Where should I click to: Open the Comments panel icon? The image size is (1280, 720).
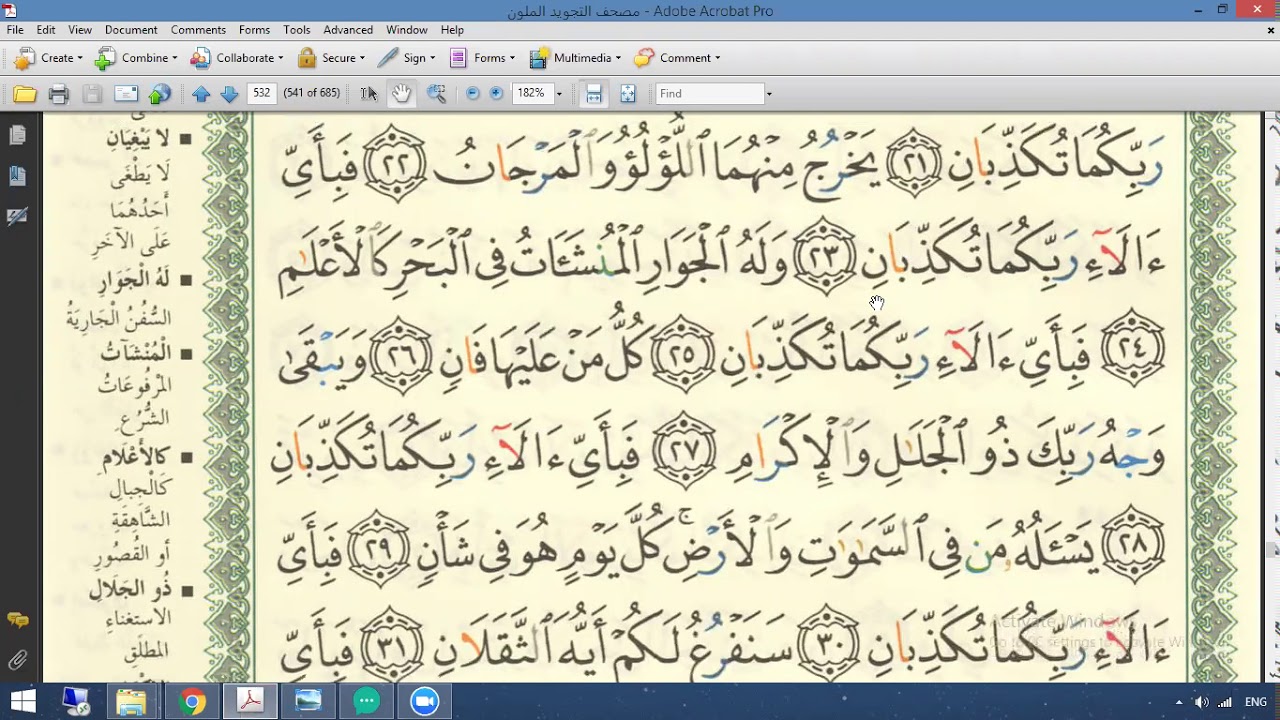click(x=17, y=621)
